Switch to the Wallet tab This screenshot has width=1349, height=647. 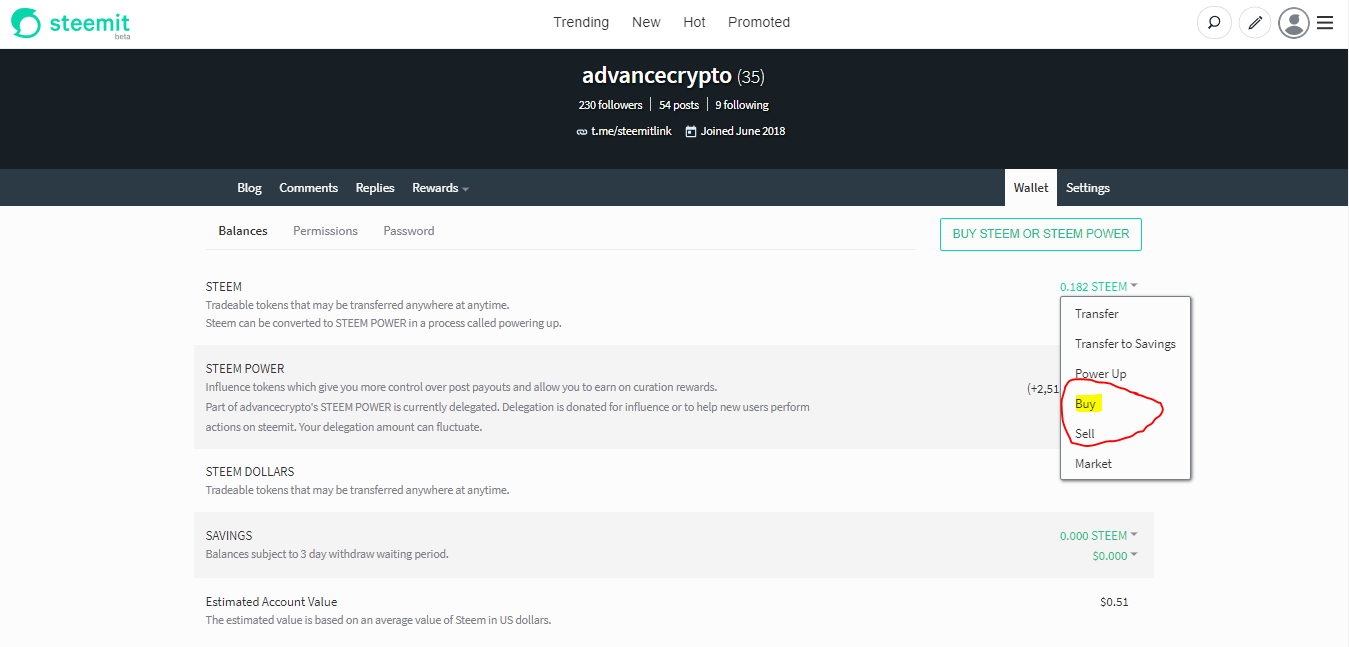pyautogui.click(x=1031, y=188)
